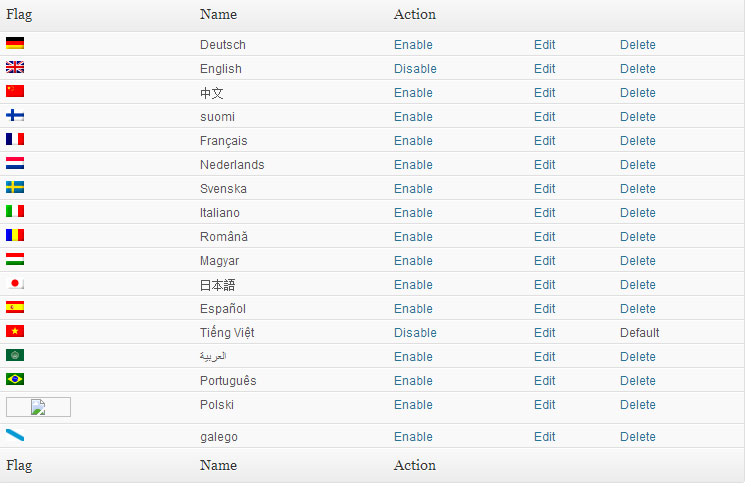Click the German flag icon
The width and height of the screenshot is (751, 487).
click(15, 43)
